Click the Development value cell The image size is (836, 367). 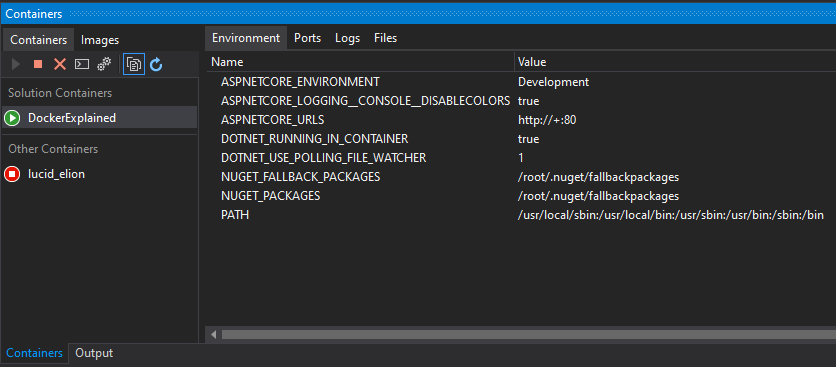553,82
